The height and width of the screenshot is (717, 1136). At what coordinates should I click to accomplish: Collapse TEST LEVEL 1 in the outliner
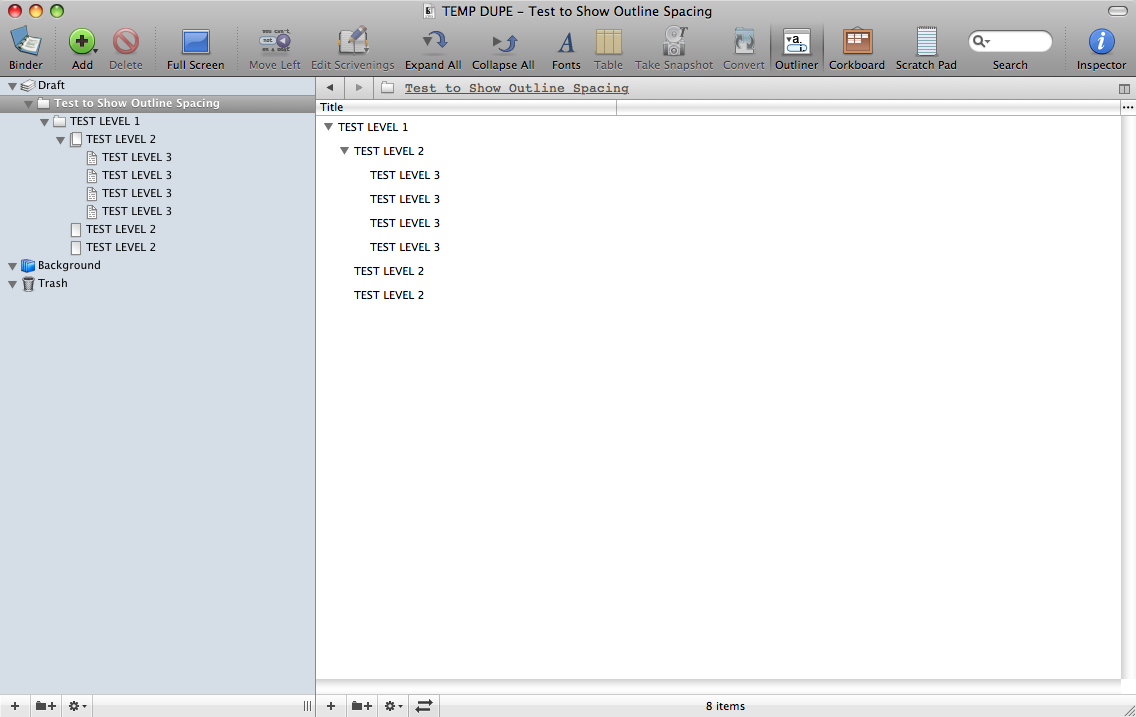[x=328, y=127]
